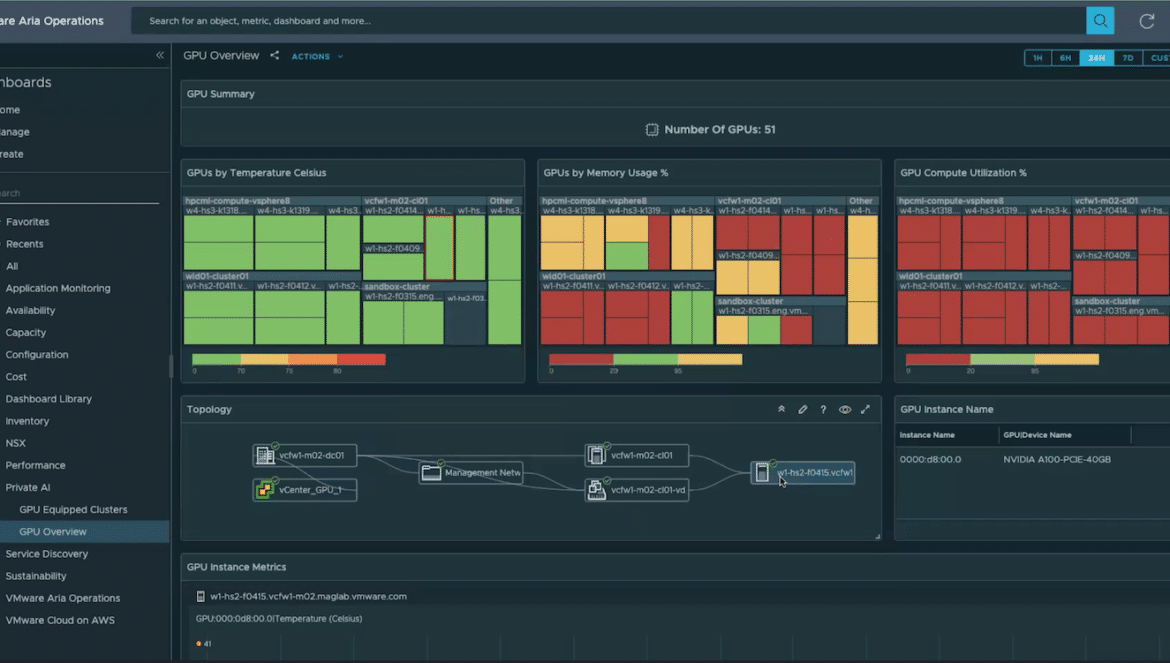Sort by the Instance Name column header
The width and height of the screenshot is (1170, 663).
927,435
